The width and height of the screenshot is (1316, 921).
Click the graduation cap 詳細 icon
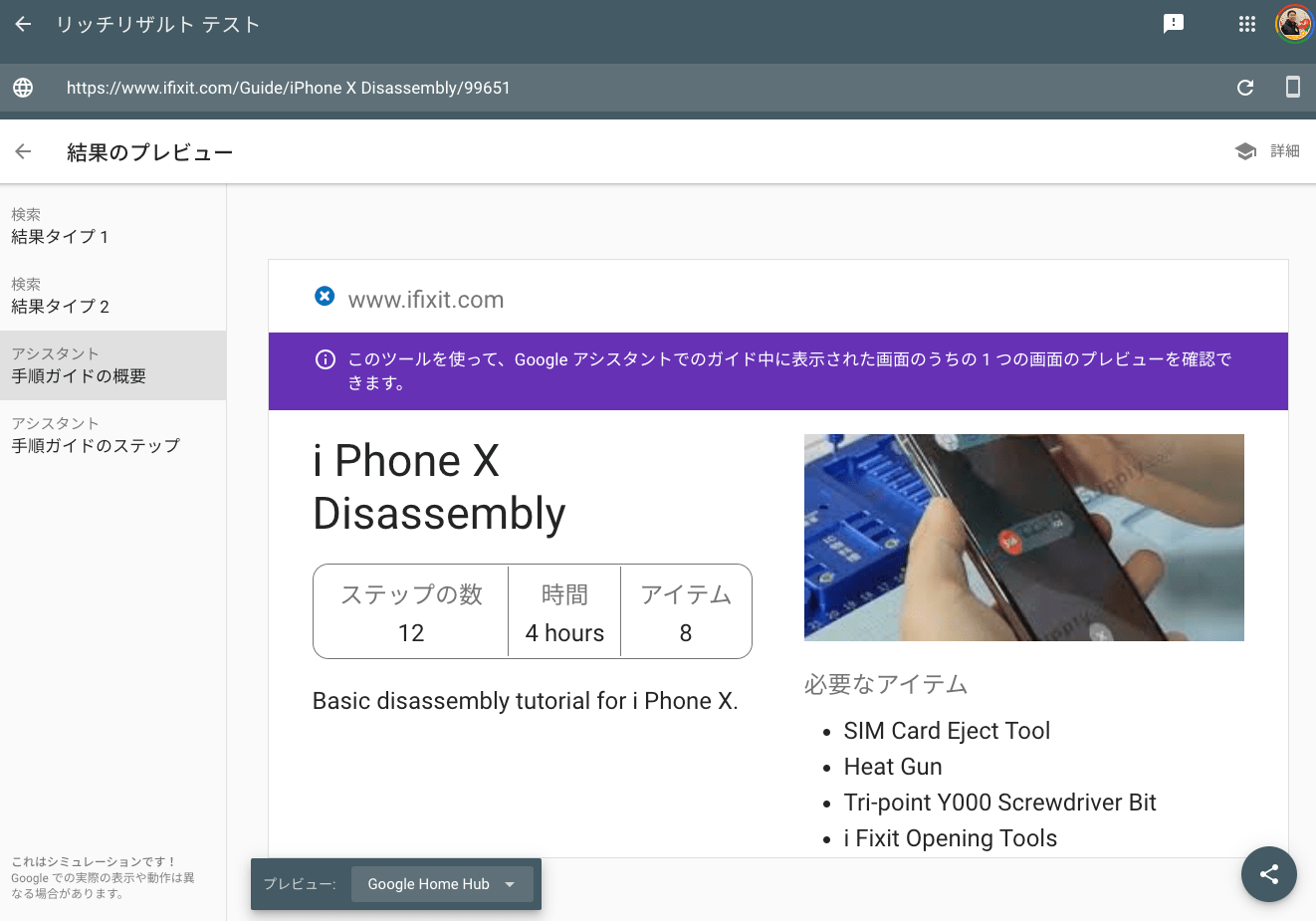click(x=1245, y=151)
